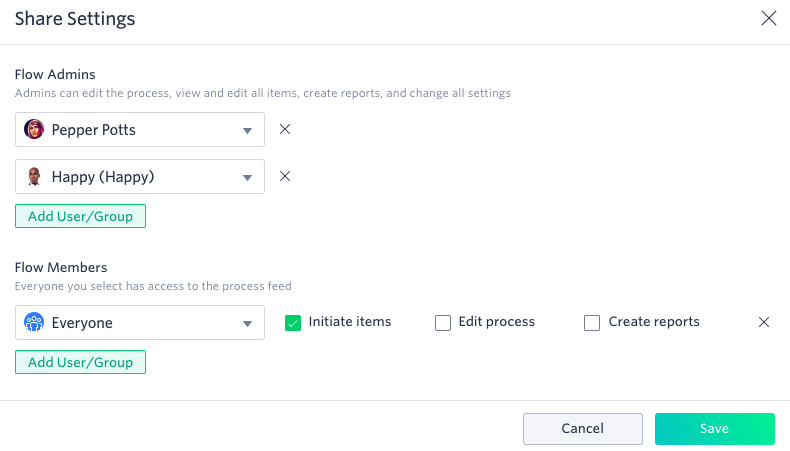Uncheck the Initiate items checkbox
790x451 pixels.
pyautogui.click(x=293, y=323)
